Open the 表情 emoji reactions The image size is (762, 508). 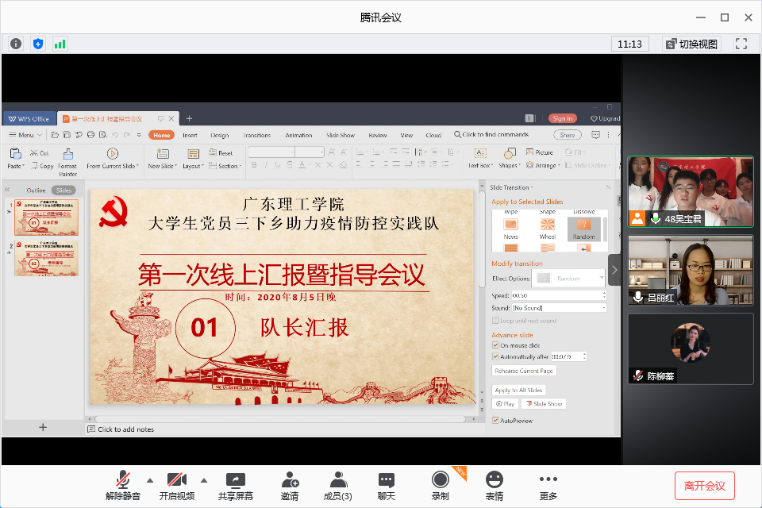[x=494, y=485]
